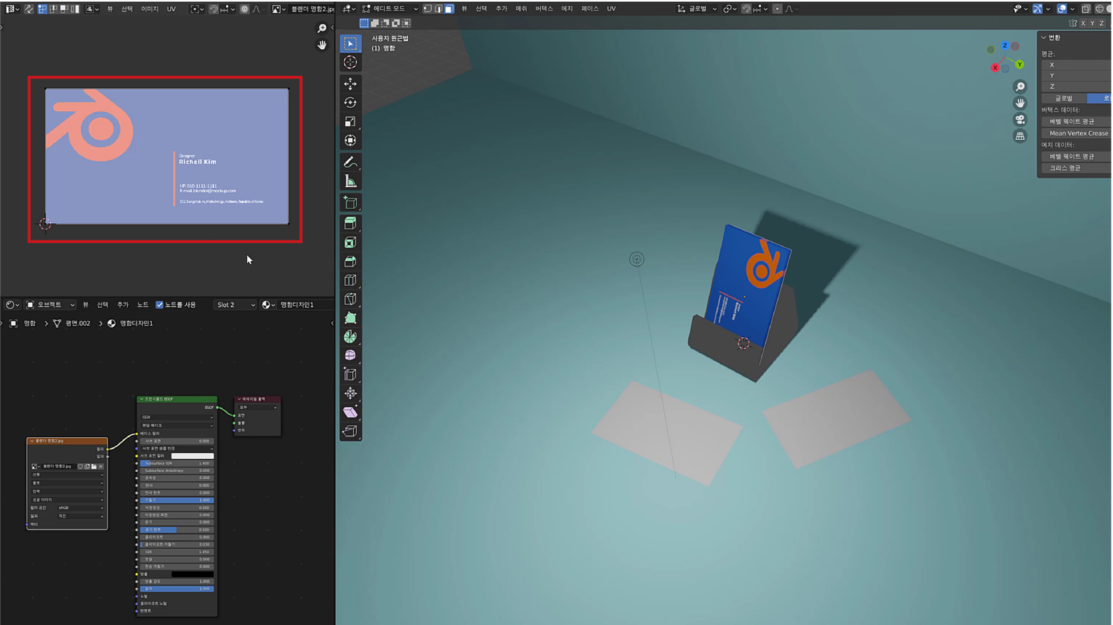Screen dimensions: 1113x625
Task: Select the Cursor tool in viewport toolbar
Action: tap(350, 62)
